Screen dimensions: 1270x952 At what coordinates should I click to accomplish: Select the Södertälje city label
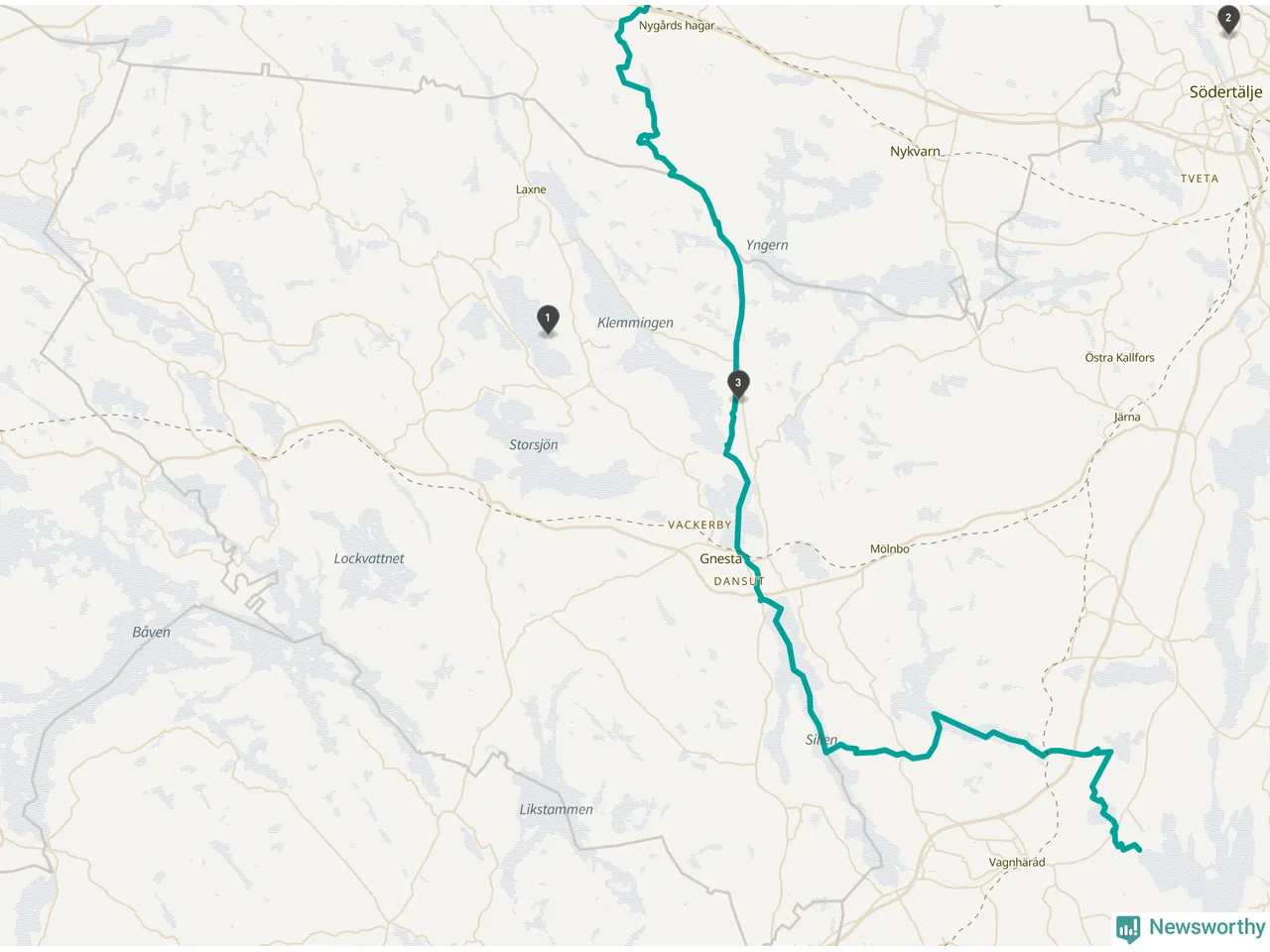coord(1226,92)
